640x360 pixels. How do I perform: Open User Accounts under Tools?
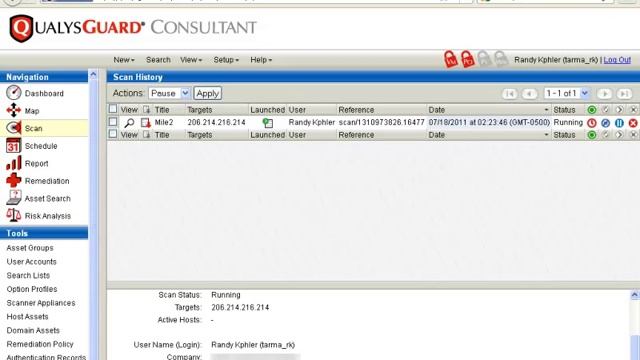(31, 262)
